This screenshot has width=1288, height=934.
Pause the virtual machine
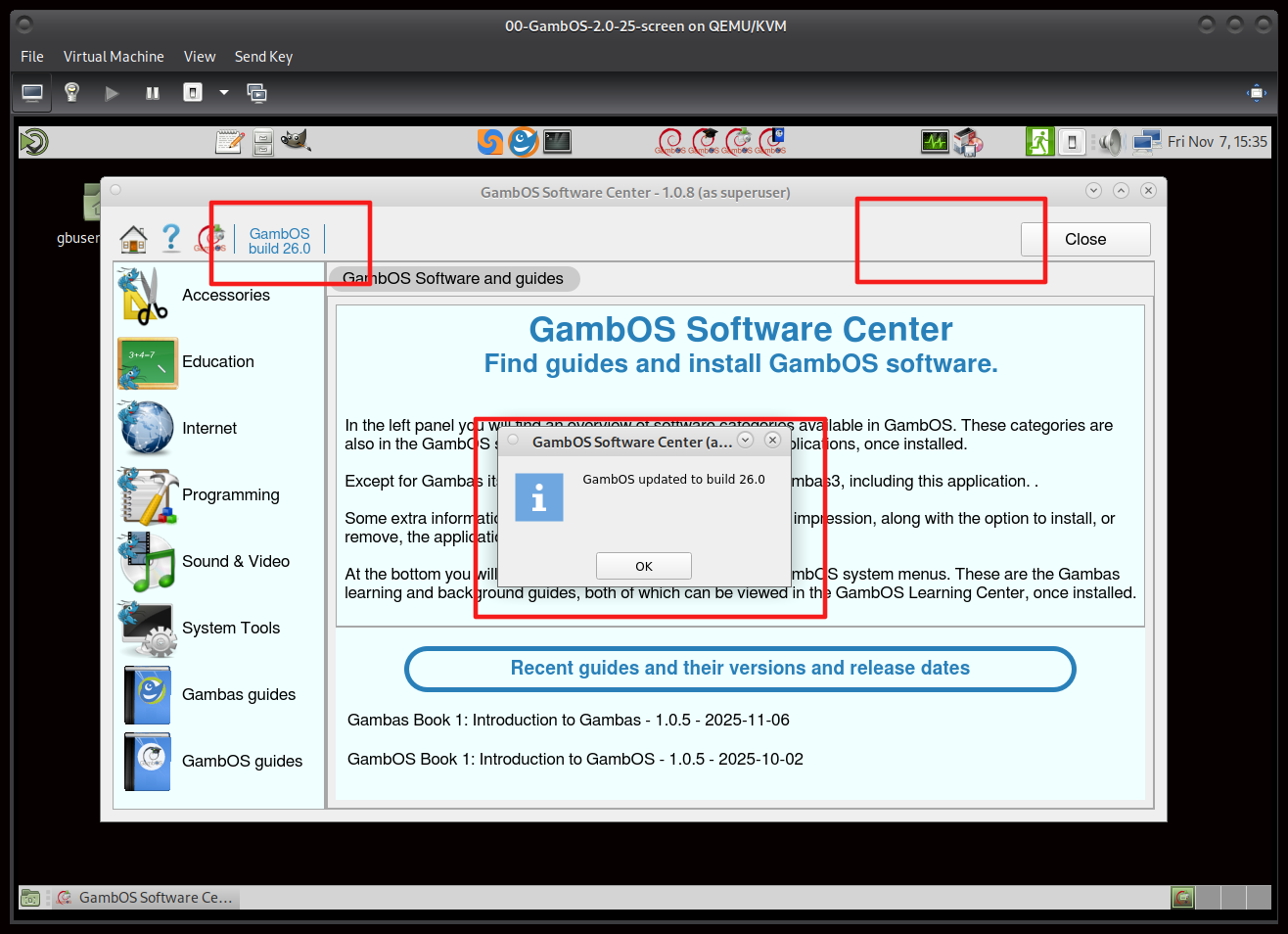click(153, 93)
